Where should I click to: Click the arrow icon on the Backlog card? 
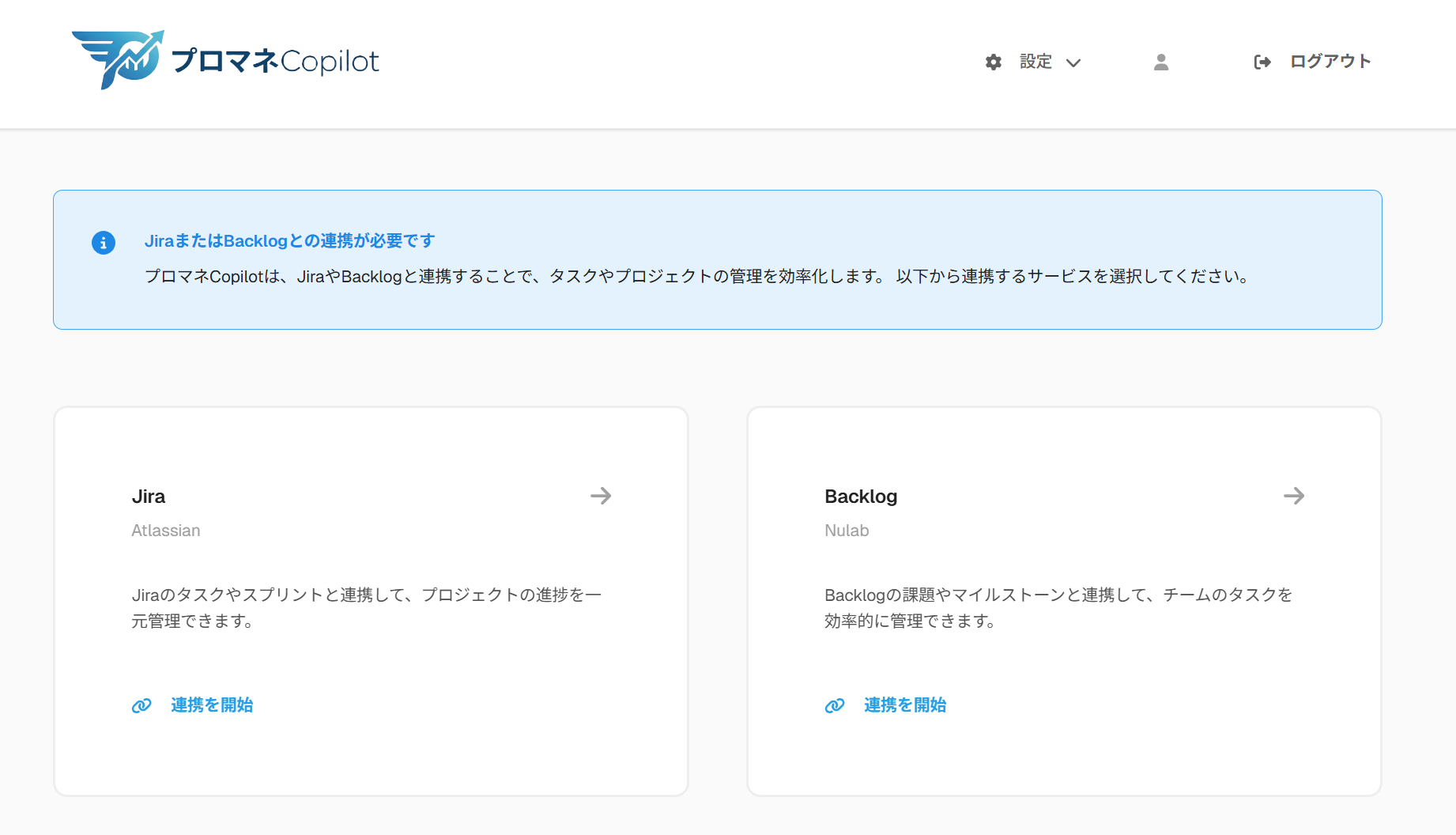(x=1294, y=496)
